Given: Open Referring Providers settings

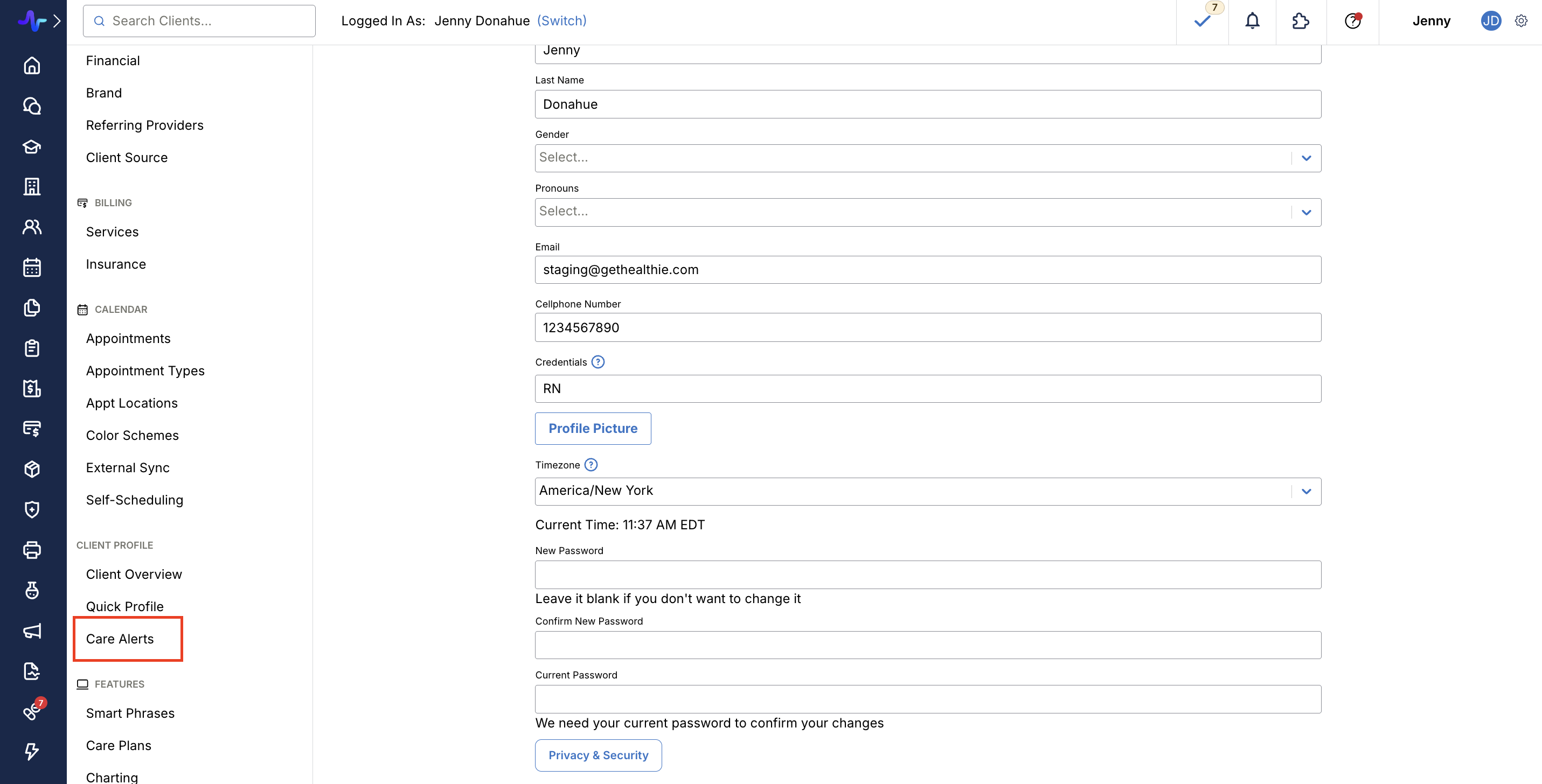Looking at the screenshot, I should tap(144, 125).
